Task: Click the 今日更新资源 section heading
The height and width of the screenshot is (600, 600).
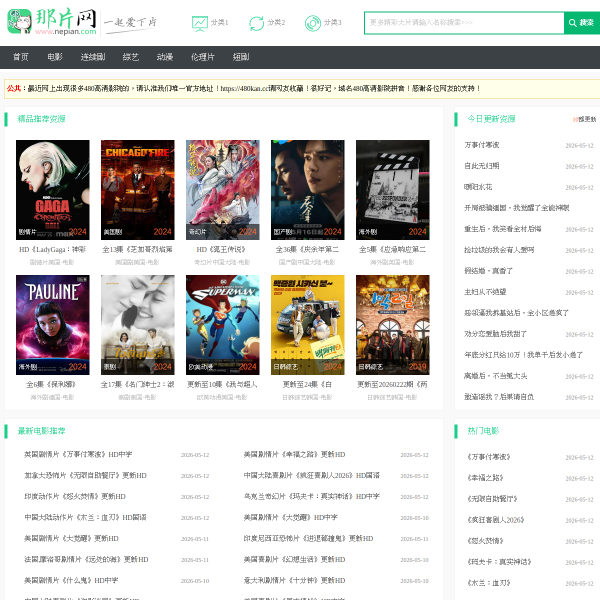Action: 491,119
